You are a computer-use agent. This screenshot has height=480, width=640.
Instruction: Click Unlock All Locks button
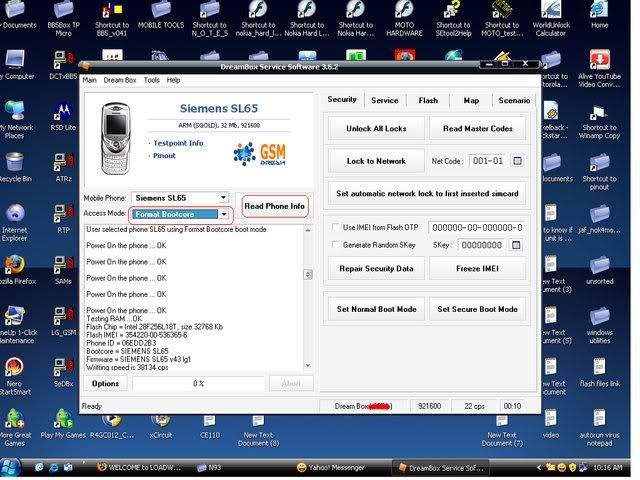coord(376,129)
